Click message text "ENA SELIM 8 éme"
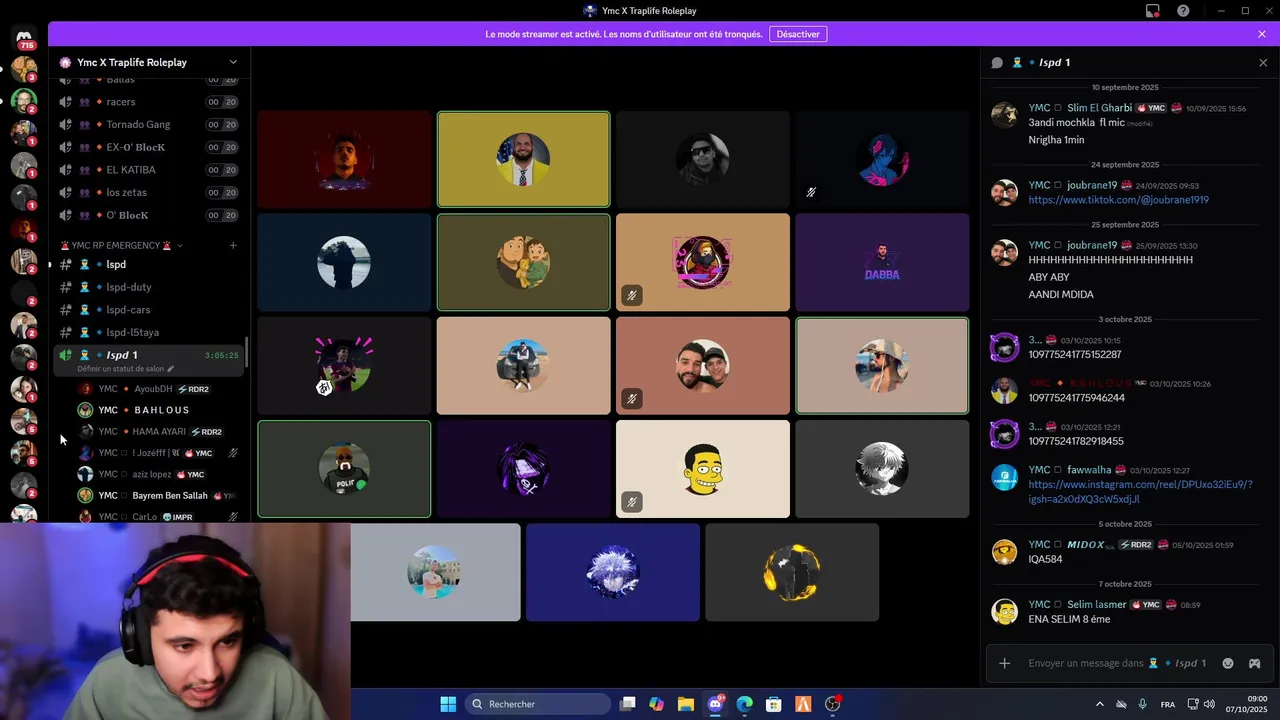Viewport: 1280px width, 720px height. point(1069,620)
